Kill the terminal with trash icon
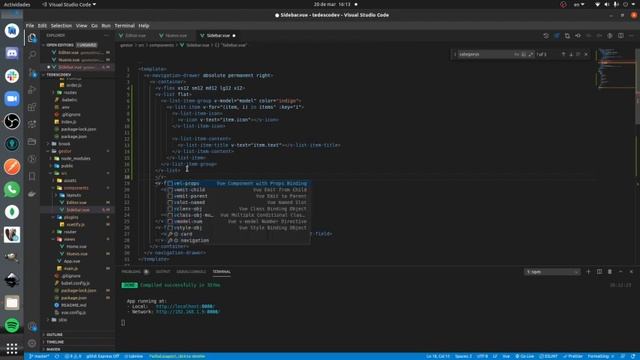Viewport: 640px width, 360px height. tap(610, 272)
